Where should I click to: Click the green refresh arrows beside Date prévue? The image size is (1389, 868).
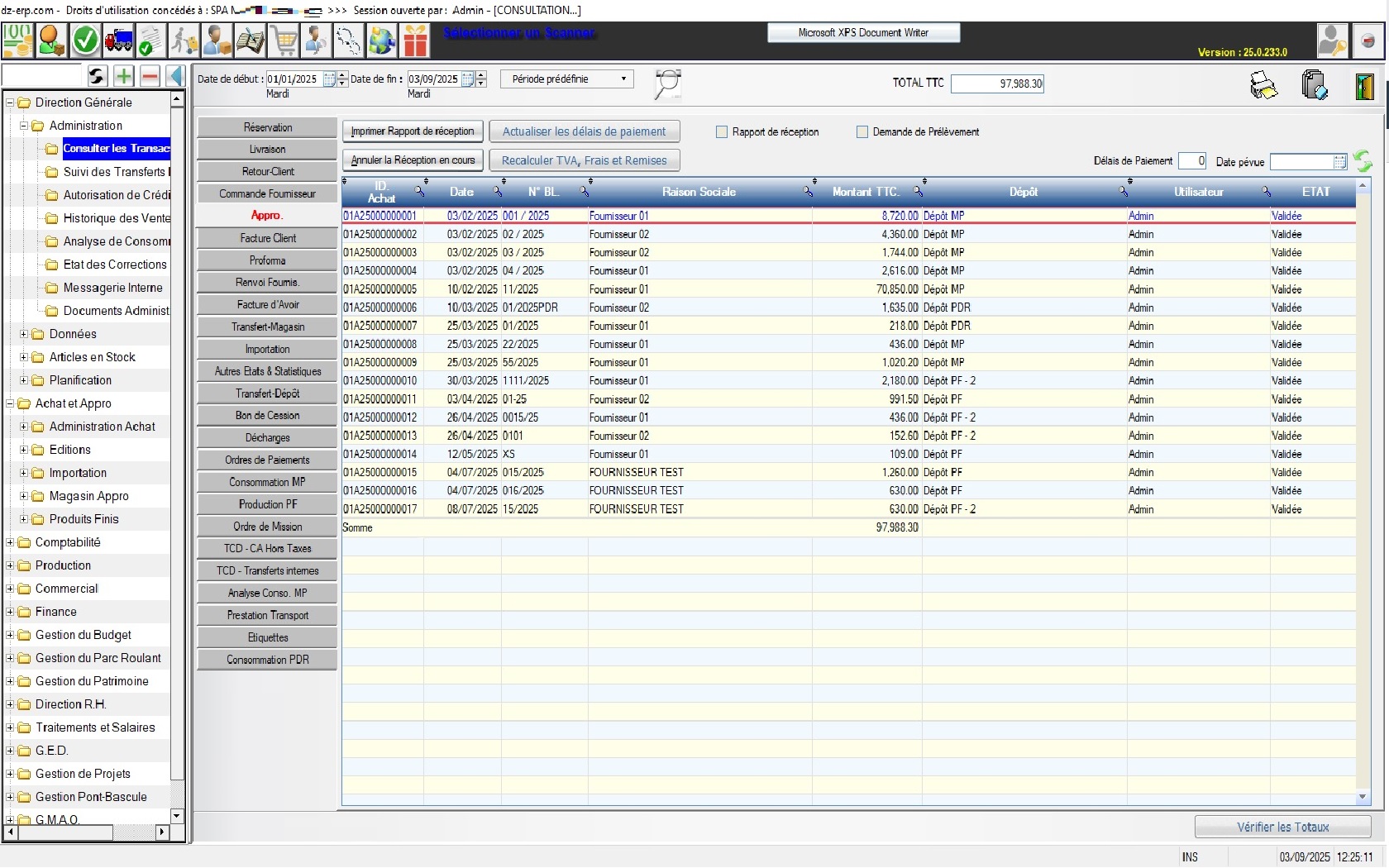(1363, 161)
